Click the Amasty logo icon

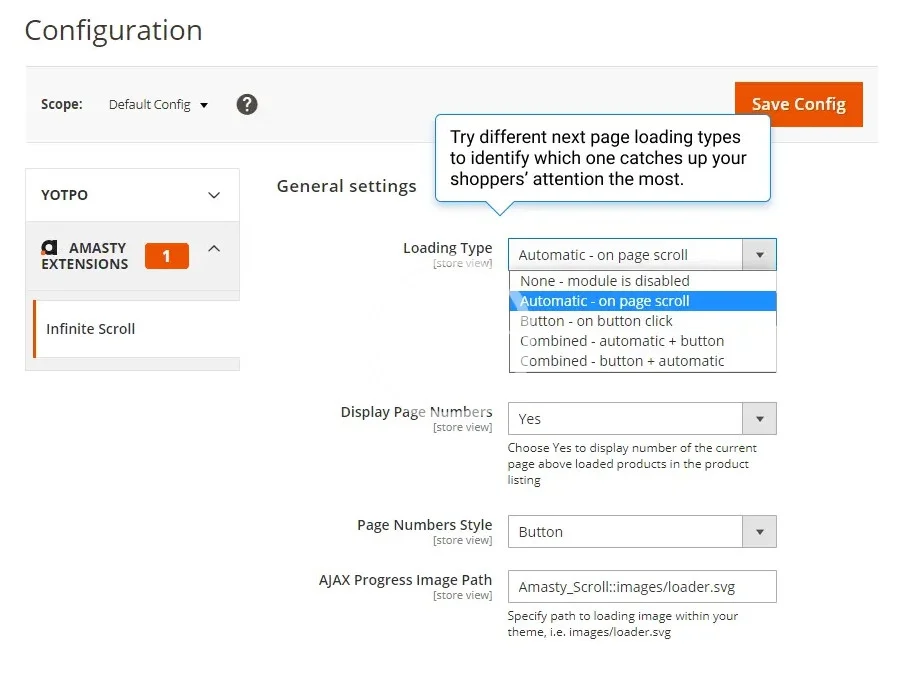pyautogui.click(x=49, y=247)
